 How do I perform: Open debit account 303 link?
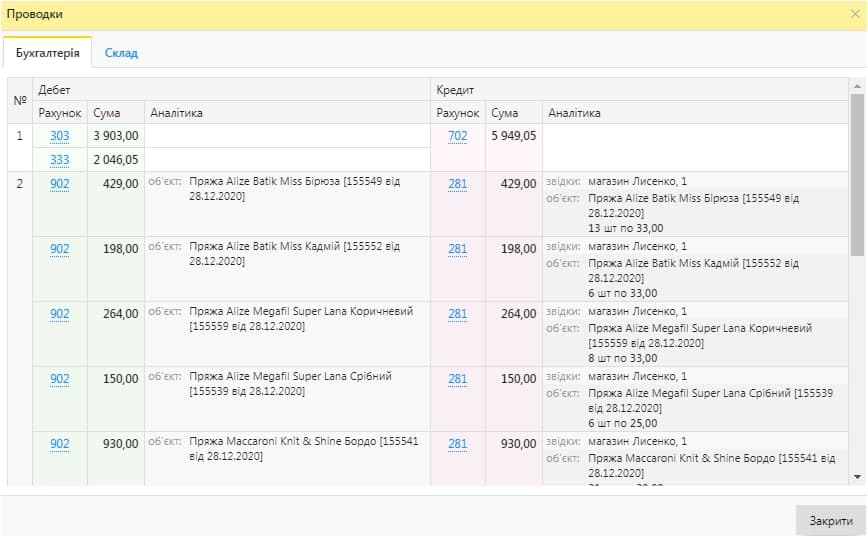point(60,136)
